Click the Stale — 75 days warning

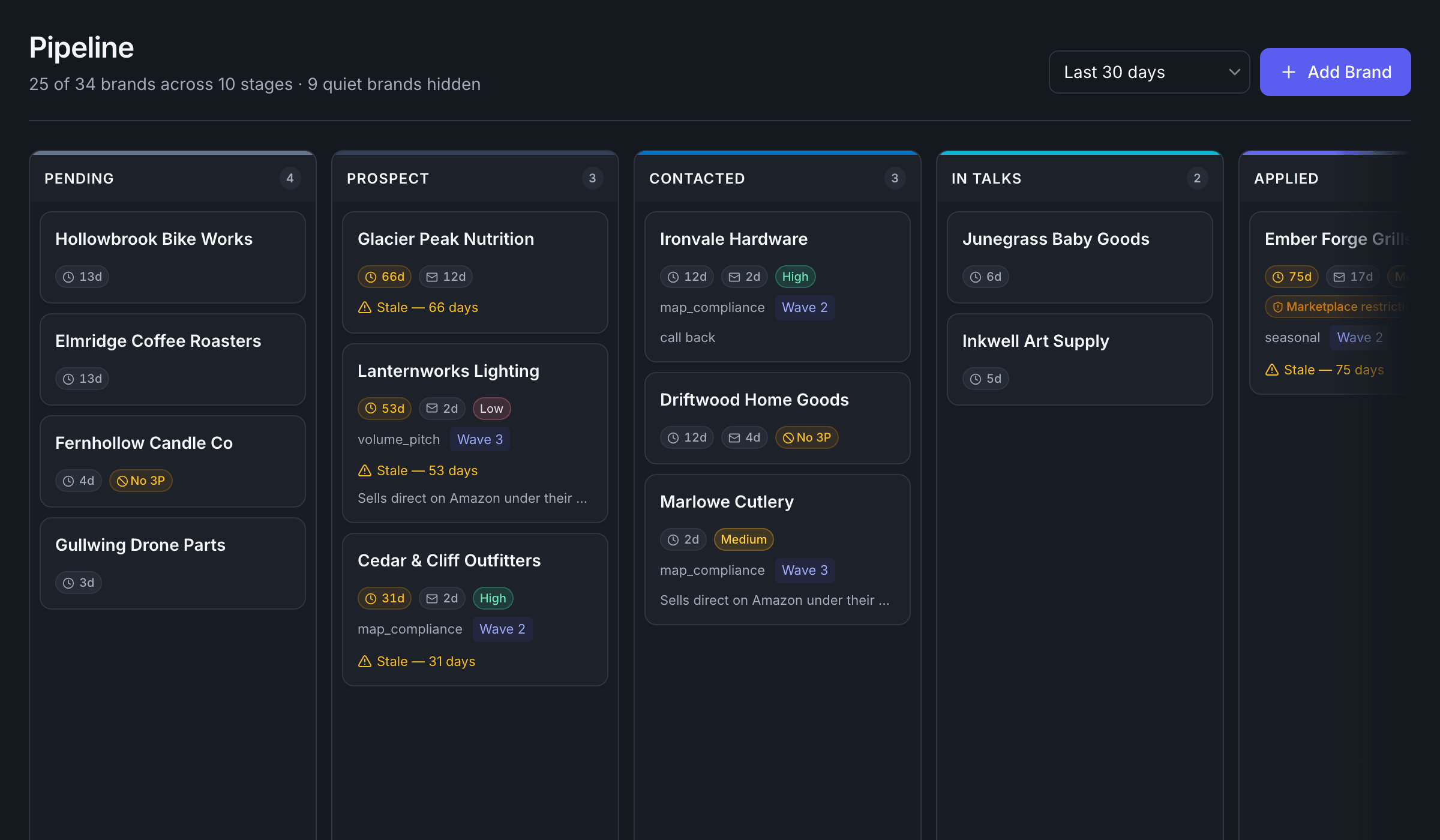(x=1325, y=370)
